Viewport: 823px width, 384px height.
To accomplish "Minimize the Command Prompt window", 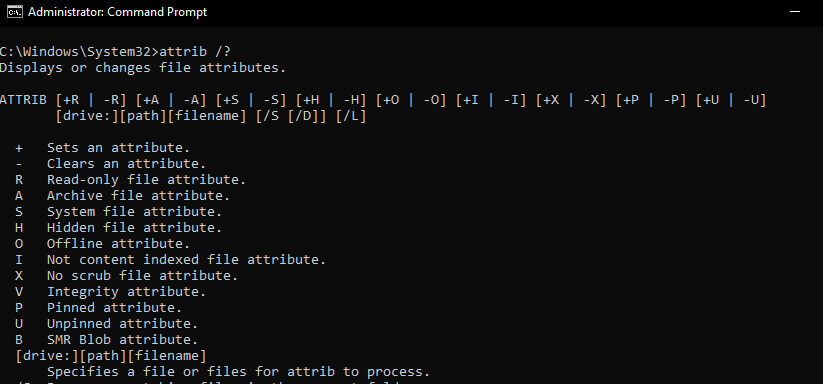I will tap(795, 12).
